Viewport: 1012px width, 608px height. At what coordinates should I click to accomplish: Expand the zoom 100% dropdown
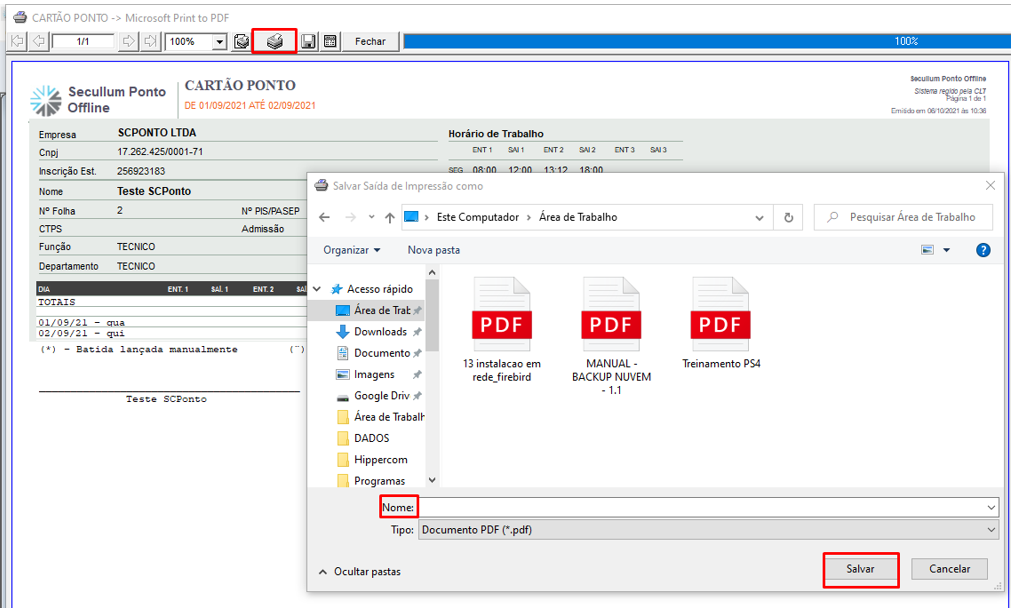point(219,42)
